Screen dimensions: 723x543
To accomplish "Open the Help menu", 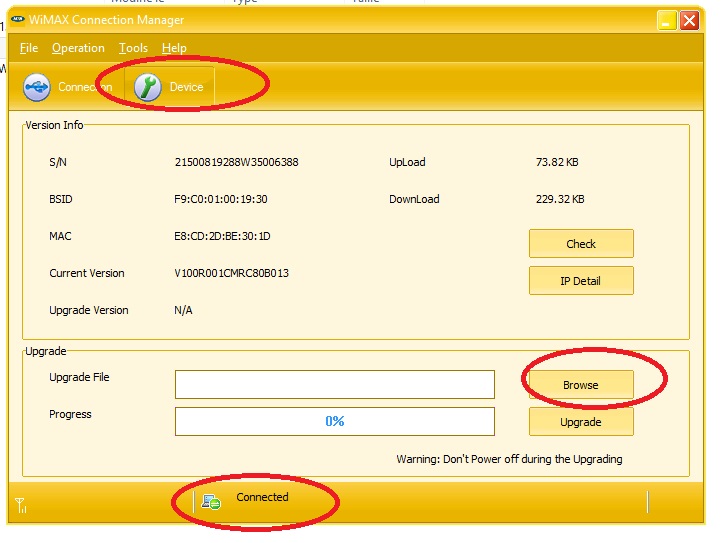I will point(174,48).
